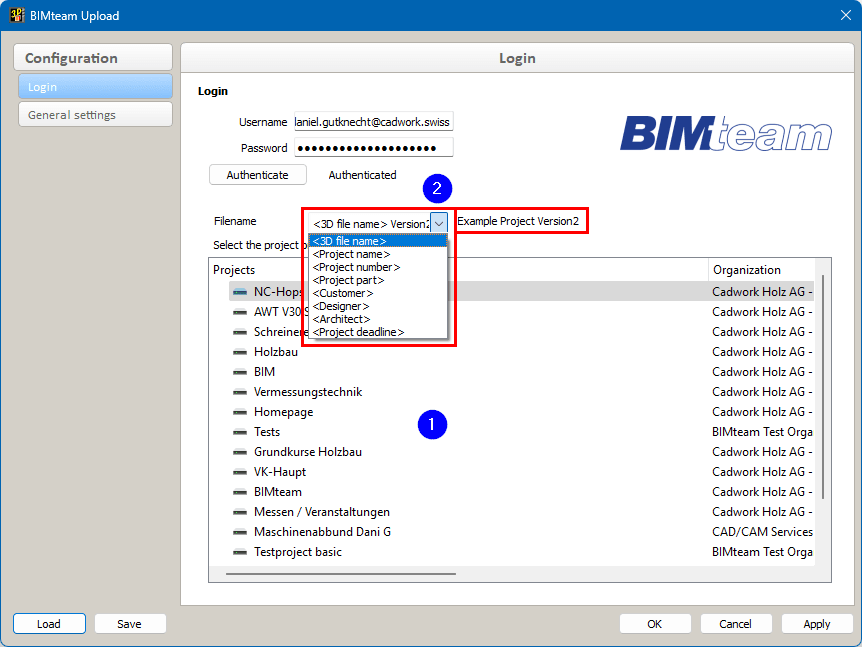Choose <Architect> placeholder option
This screenshot has width=862, height=647.
click(x=378, y=319)
